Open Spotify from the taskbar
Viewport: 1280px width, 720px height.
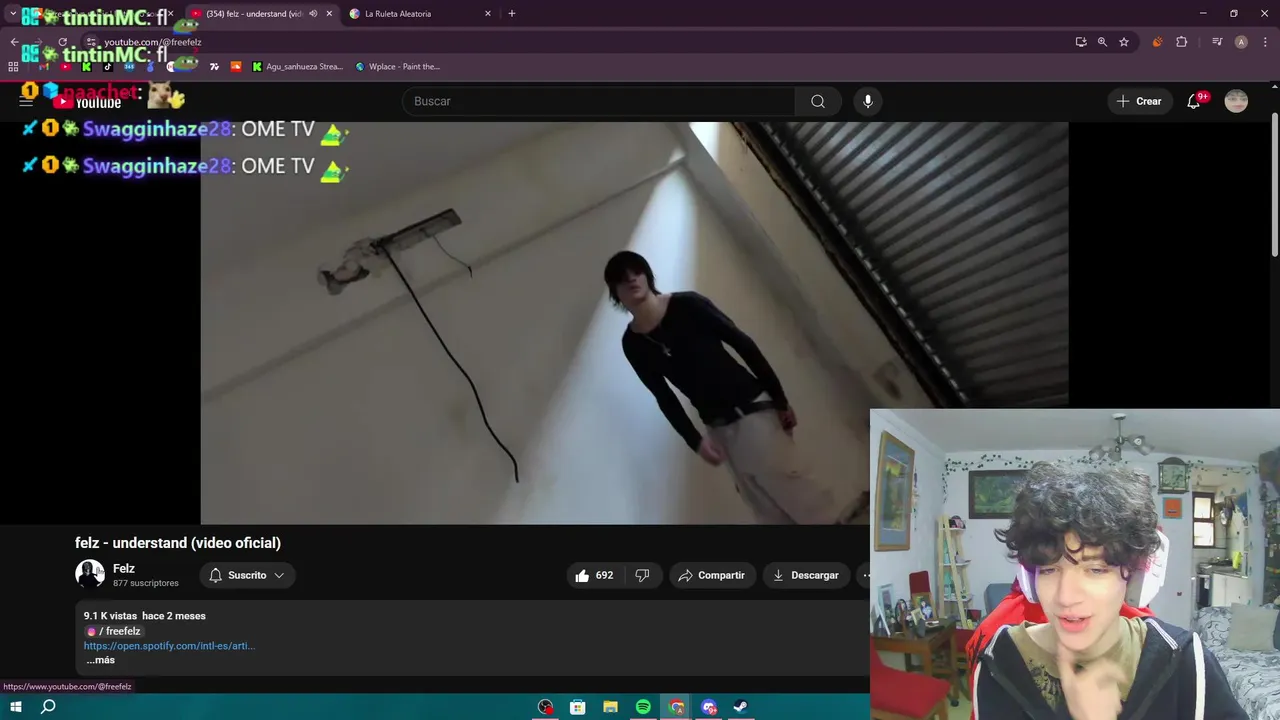(x=643, y=707)
